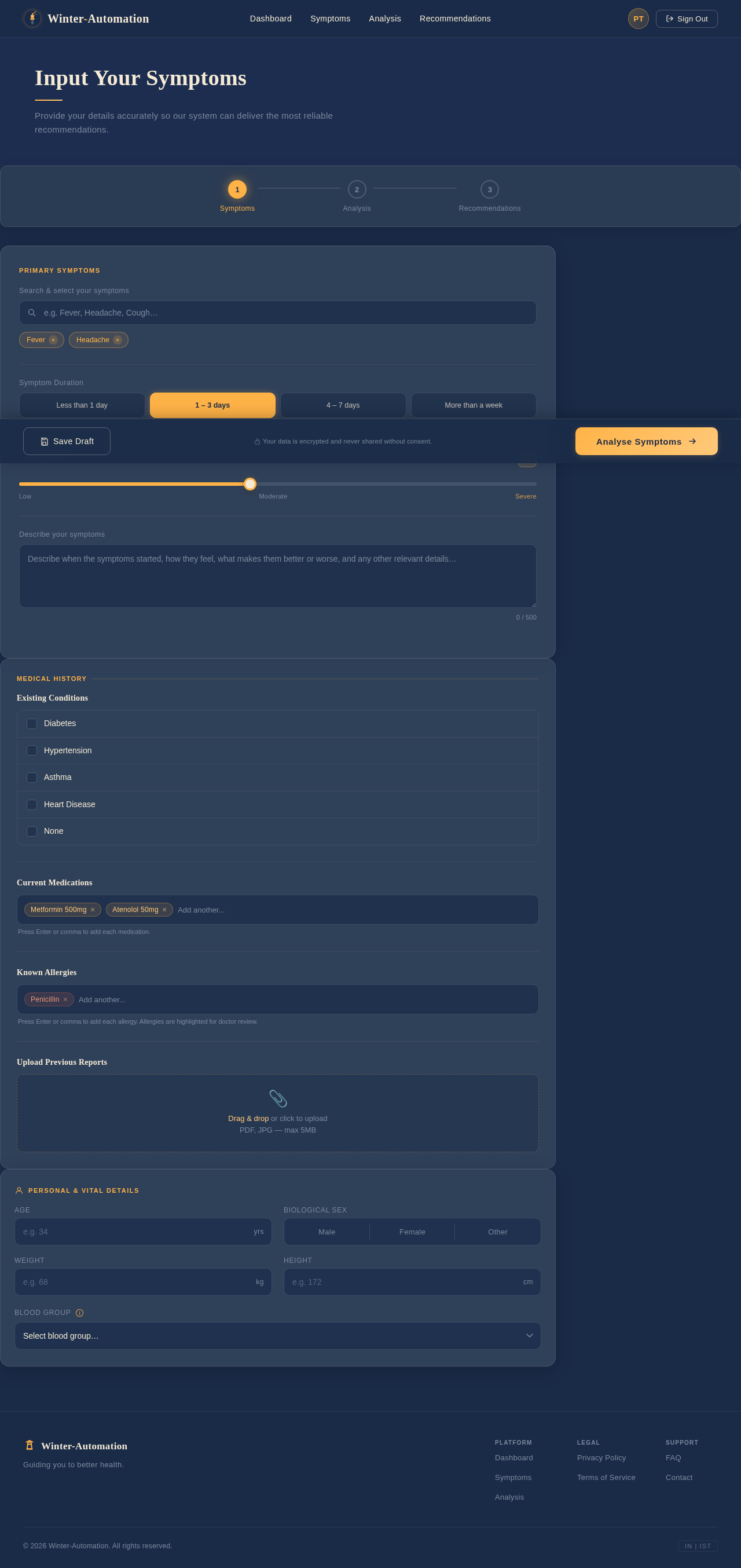
Task: Choose the 4 – 7 days duration
Action: click(343, 405)
